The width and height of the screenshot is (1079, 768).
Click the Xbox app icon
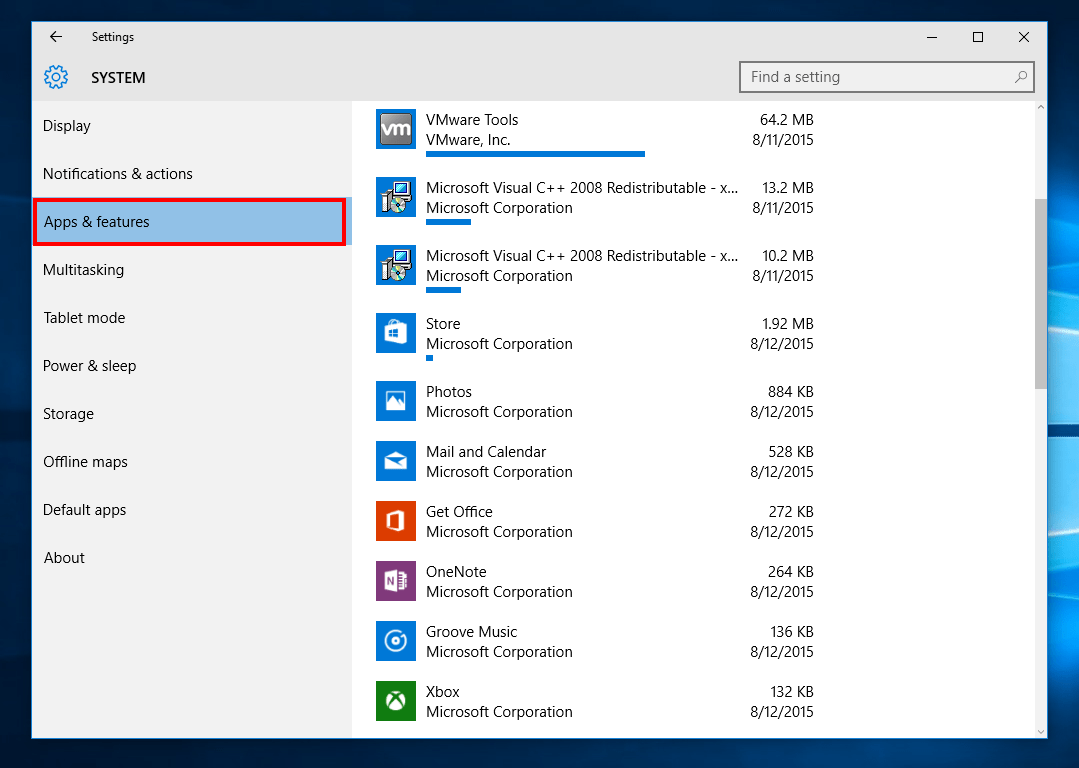[x=395, y=701]
